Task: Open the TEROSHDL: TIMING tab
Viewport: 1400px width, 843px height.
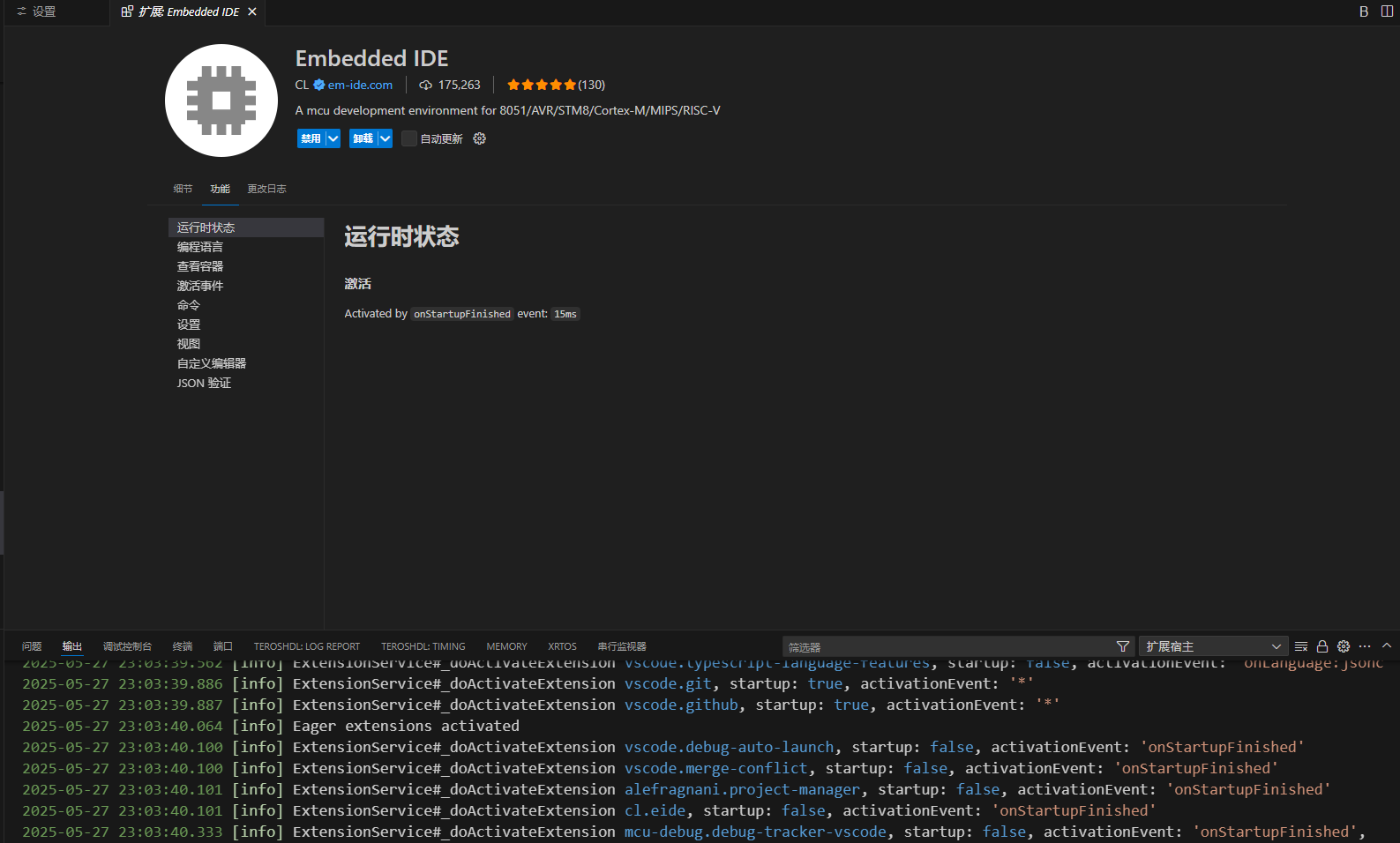Action: (423, 646)
